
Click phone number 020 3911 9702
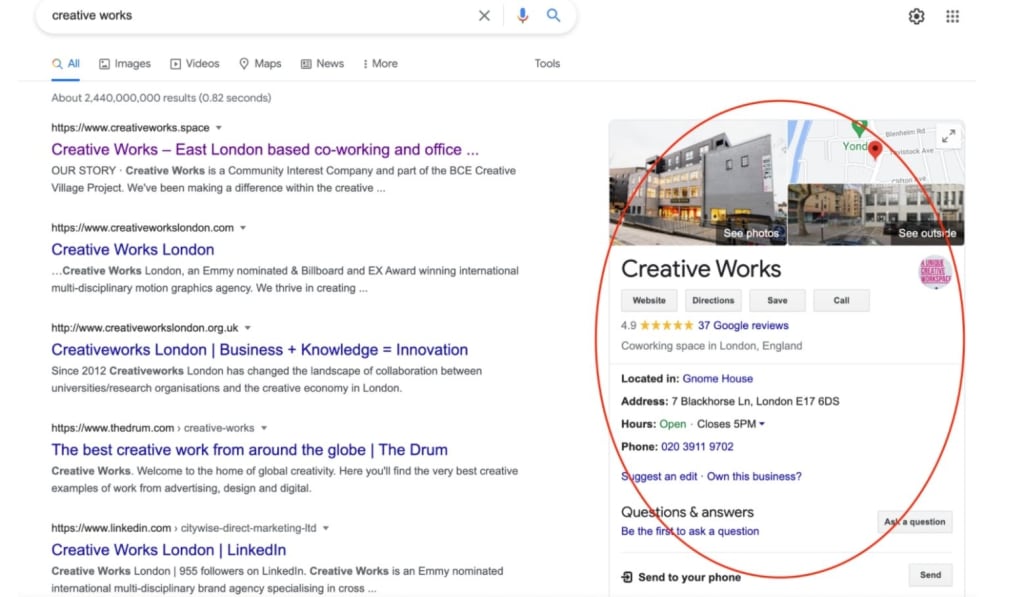[697, 447]
